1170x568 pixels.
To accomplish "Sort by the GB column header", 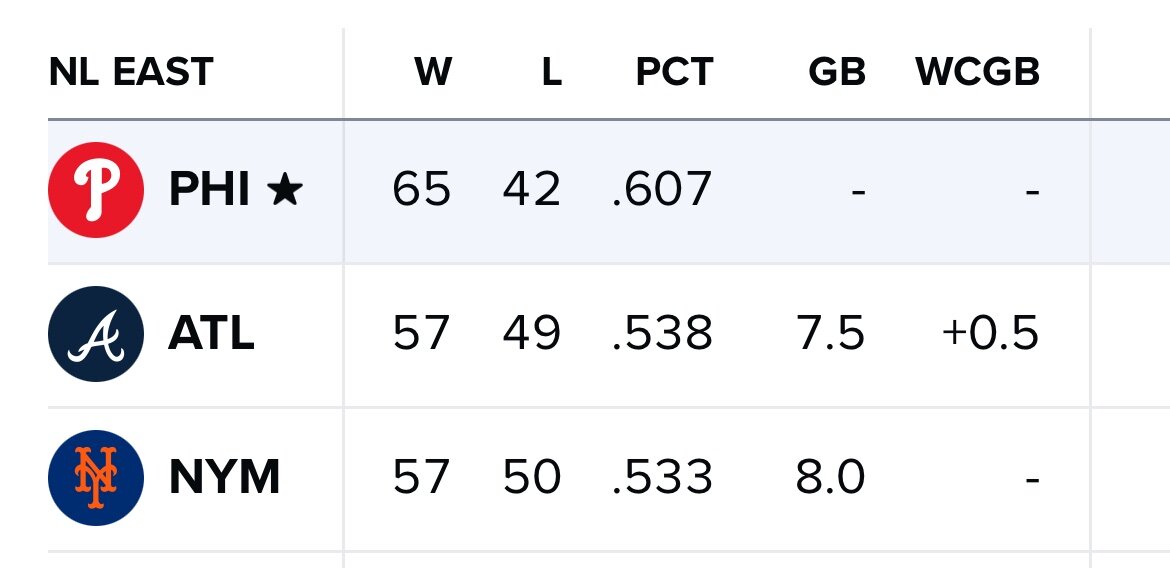I will click(x=837, y=72).
